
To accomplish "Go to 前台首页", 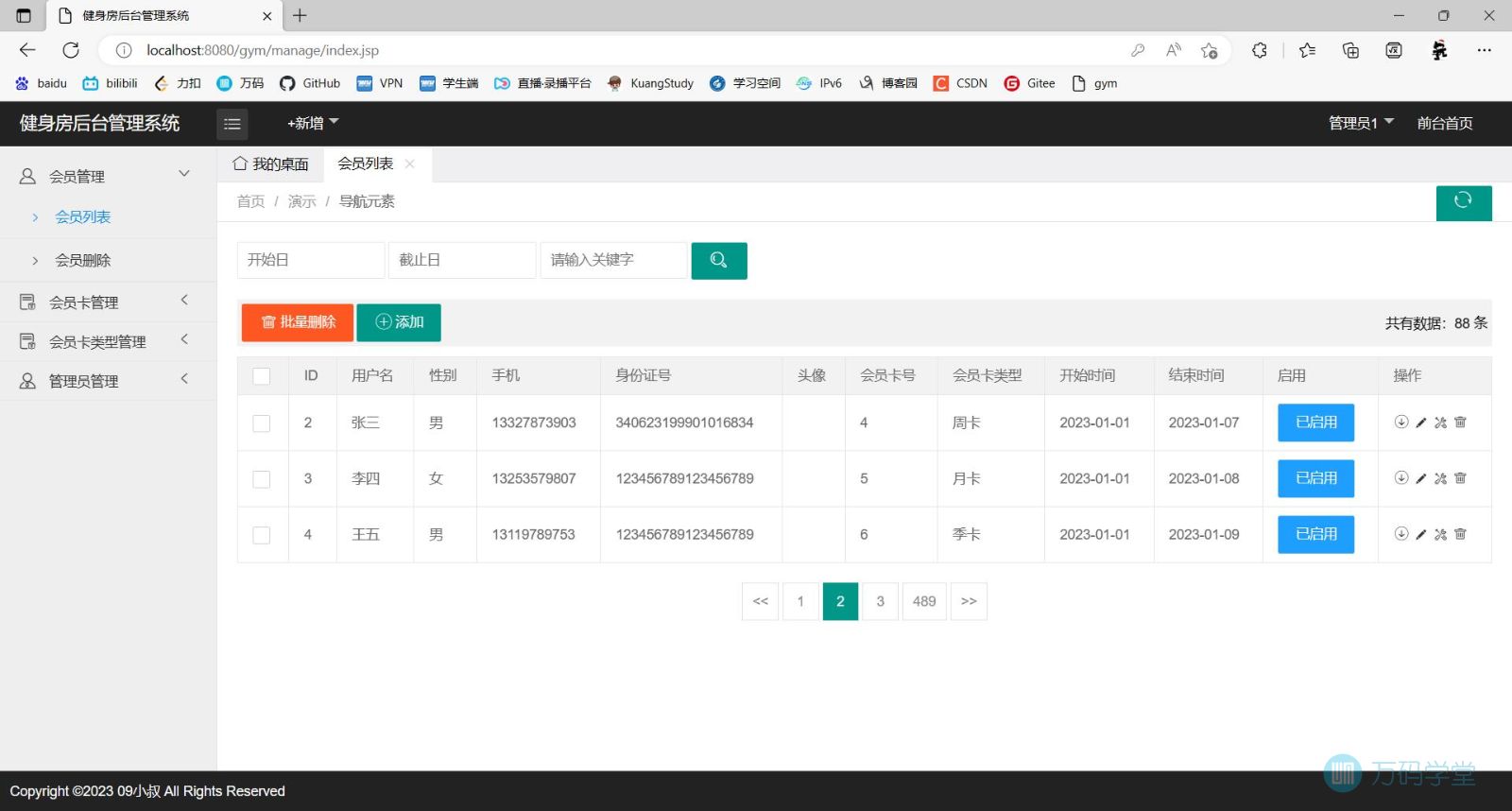I will click(x=1445, y=123).
